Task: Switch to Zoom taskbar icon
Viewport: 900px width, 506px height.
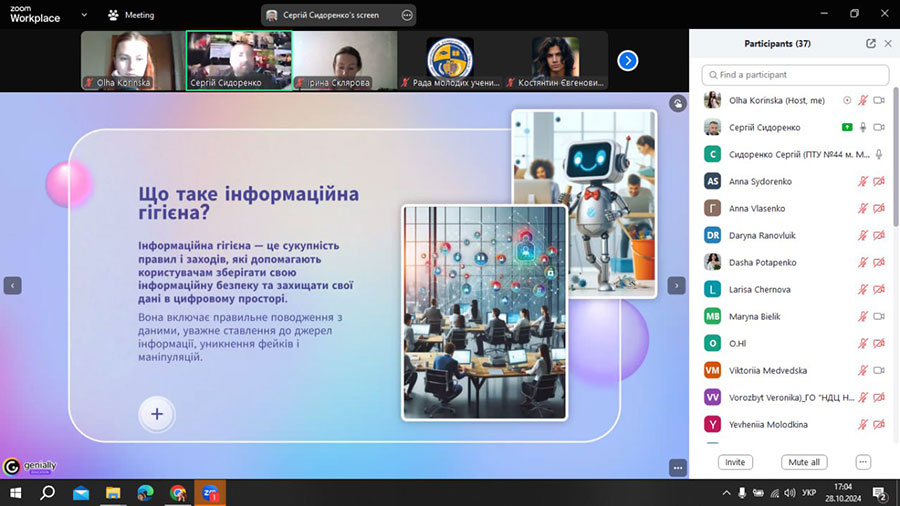Action: [x=210, y=493]
